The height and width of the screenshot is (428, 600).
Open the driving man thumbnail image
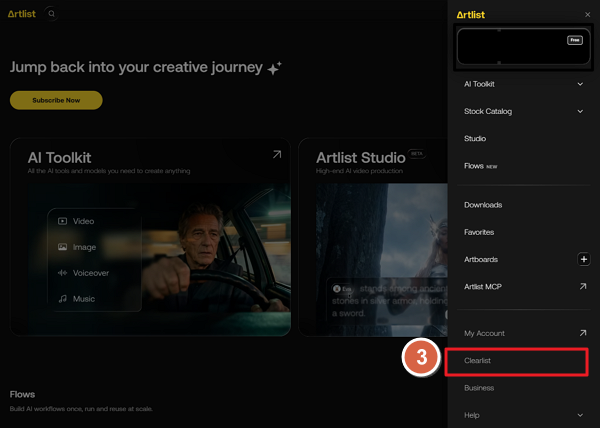159,259
